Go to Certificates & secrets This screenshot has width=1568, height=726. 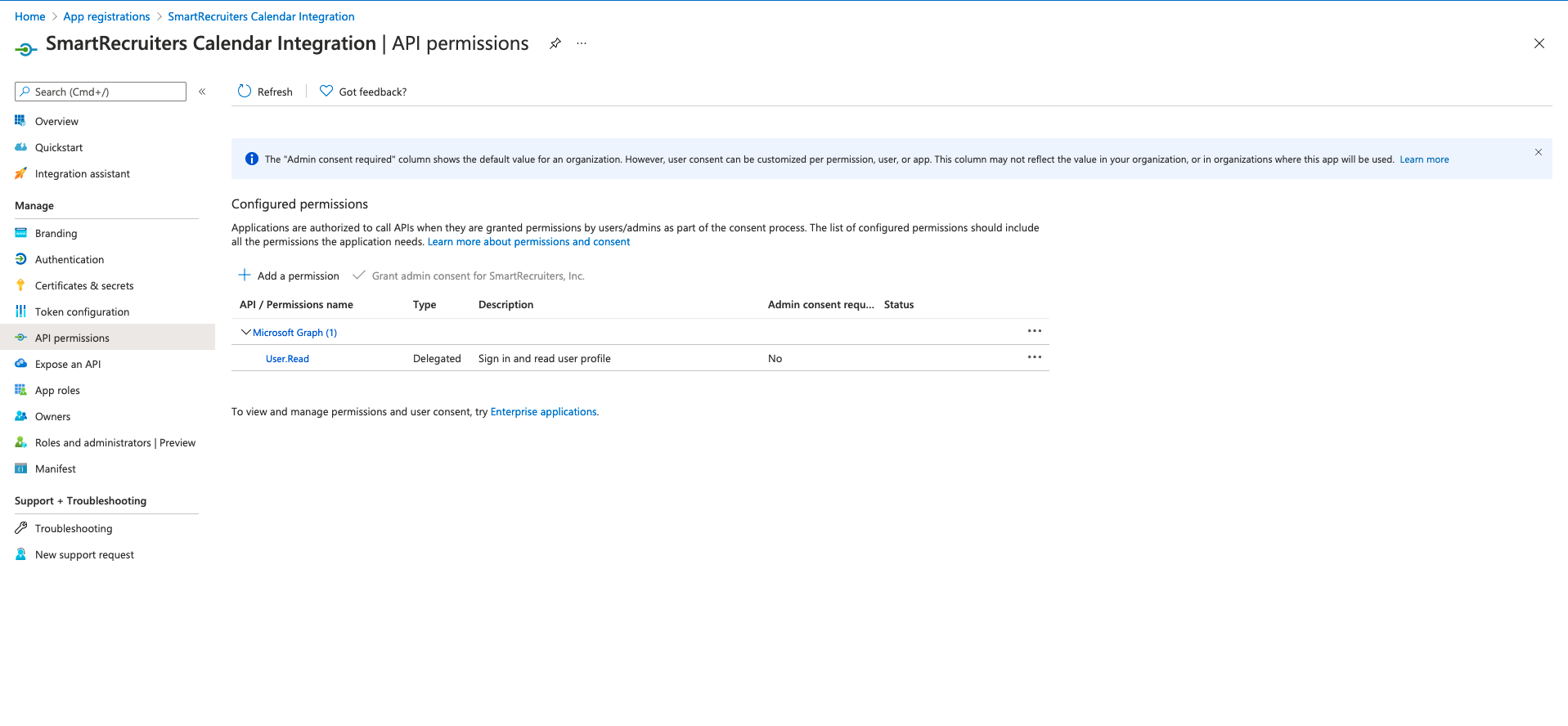point(84,285)
